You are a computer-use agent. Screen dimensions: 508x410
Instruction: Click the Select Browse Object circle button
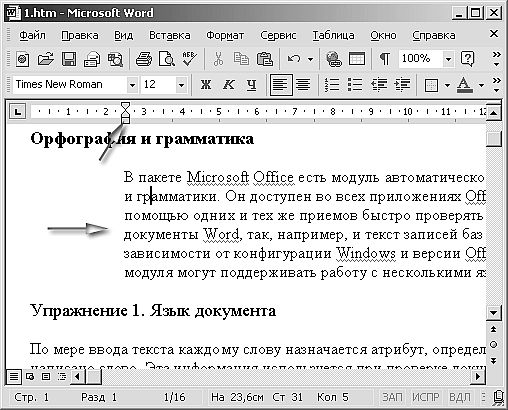[x=494, y=345]
